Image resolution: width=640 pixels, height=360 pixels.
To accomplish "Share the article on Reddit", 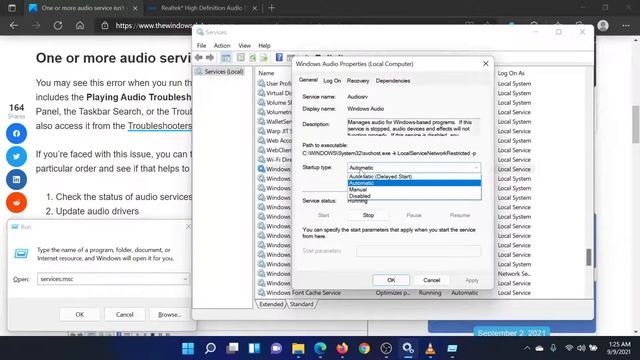I will 16,202.
